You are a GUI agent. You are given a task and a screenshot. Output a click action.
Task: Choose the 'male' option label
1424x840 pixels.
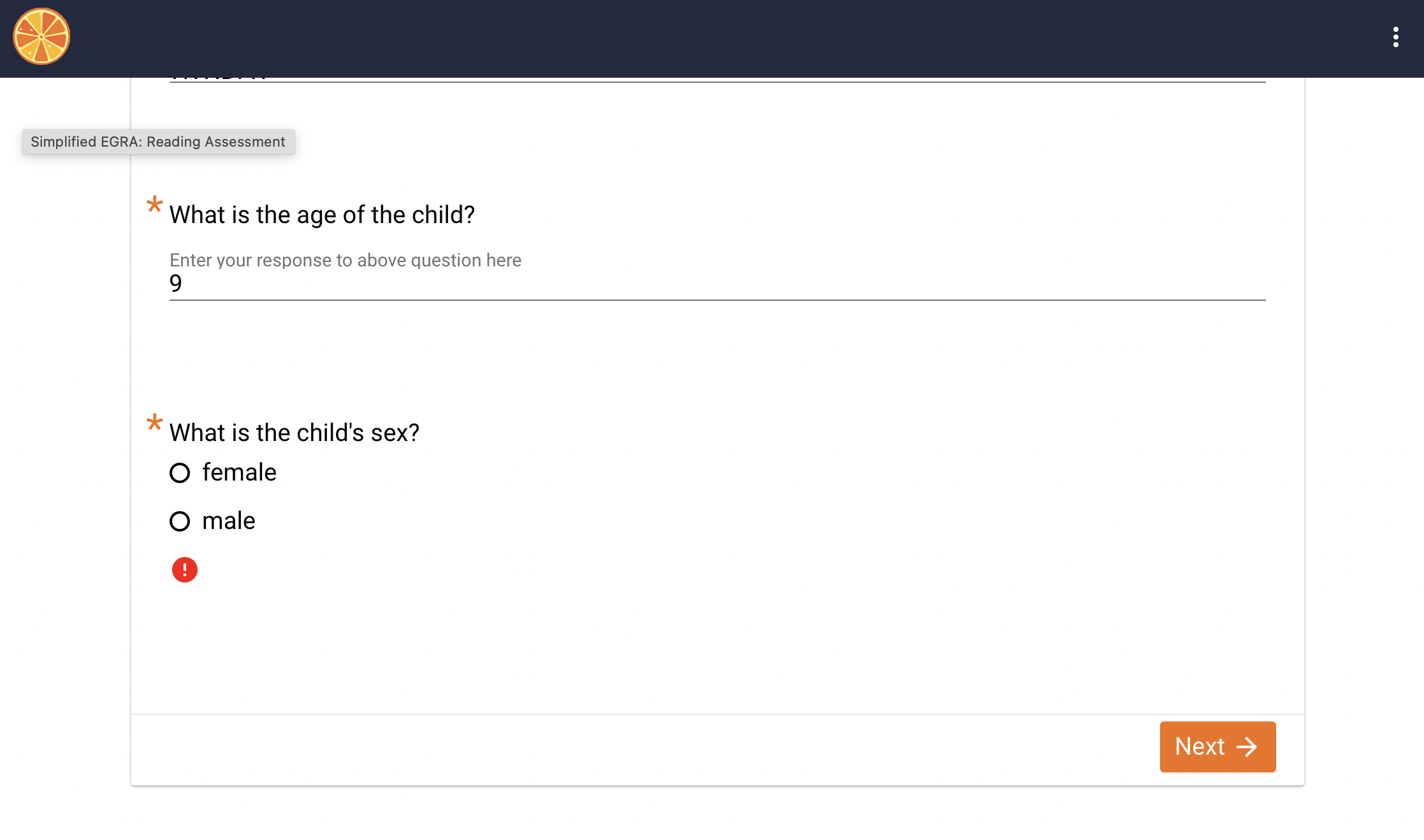click(228, 521)
